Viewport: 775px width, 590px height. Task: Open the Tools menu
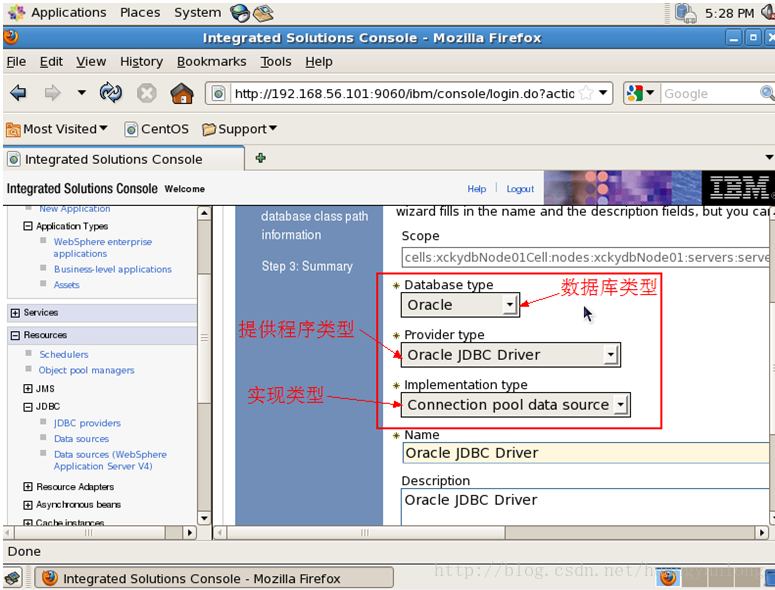coord(276,62)
